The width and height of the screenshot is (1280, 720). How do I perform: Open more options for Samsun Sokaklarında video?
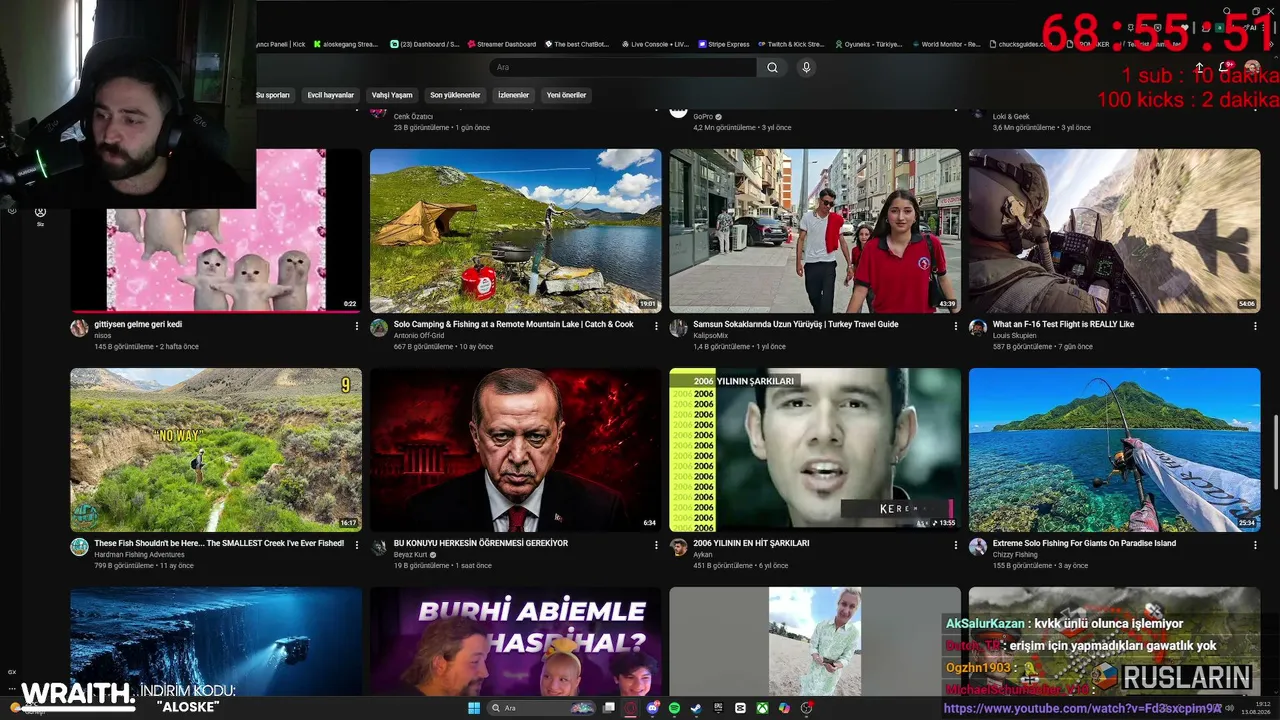[956, 326]
